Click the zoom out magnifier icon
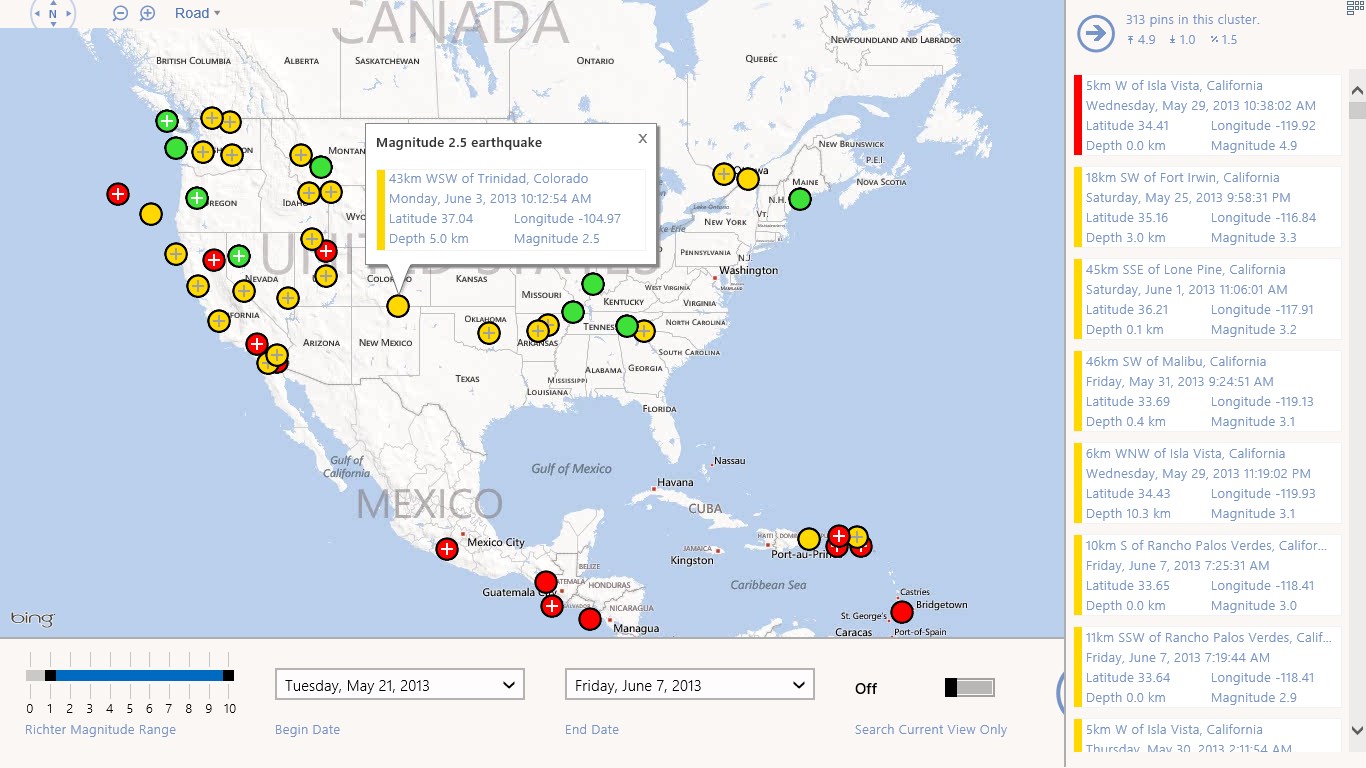Screen dimensions: 1366x768 click(120, 13)
